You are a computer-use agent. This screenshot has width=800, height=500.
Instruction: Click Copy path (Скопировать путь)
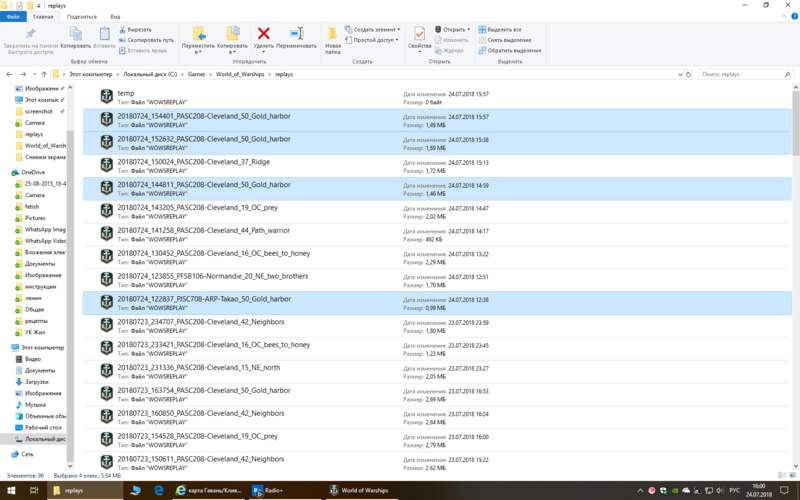[x=146, y=40]
